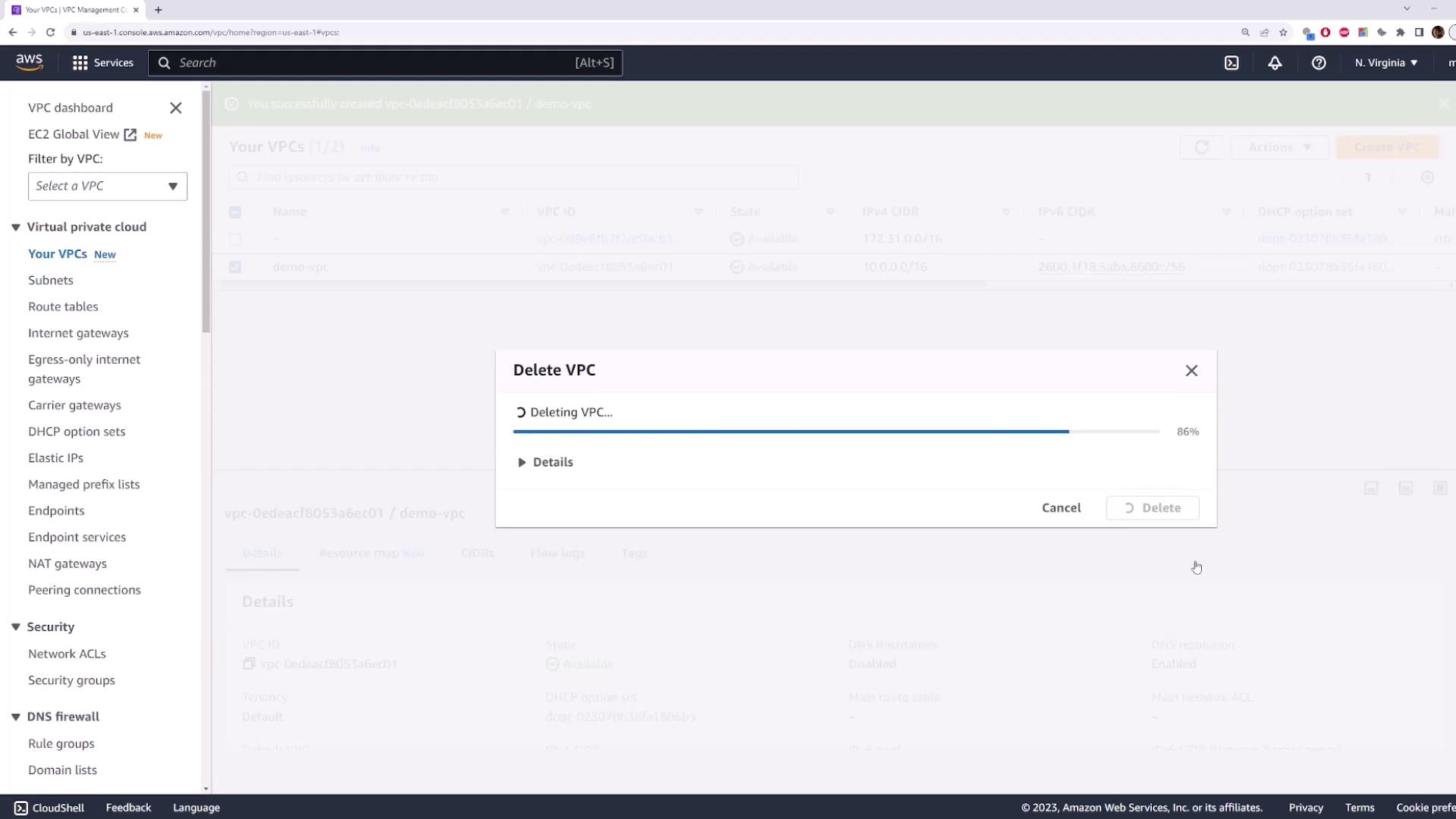Bookmark this page with star icon
The width and height of the screenshot is (1456, 819).
[1283, 32]
